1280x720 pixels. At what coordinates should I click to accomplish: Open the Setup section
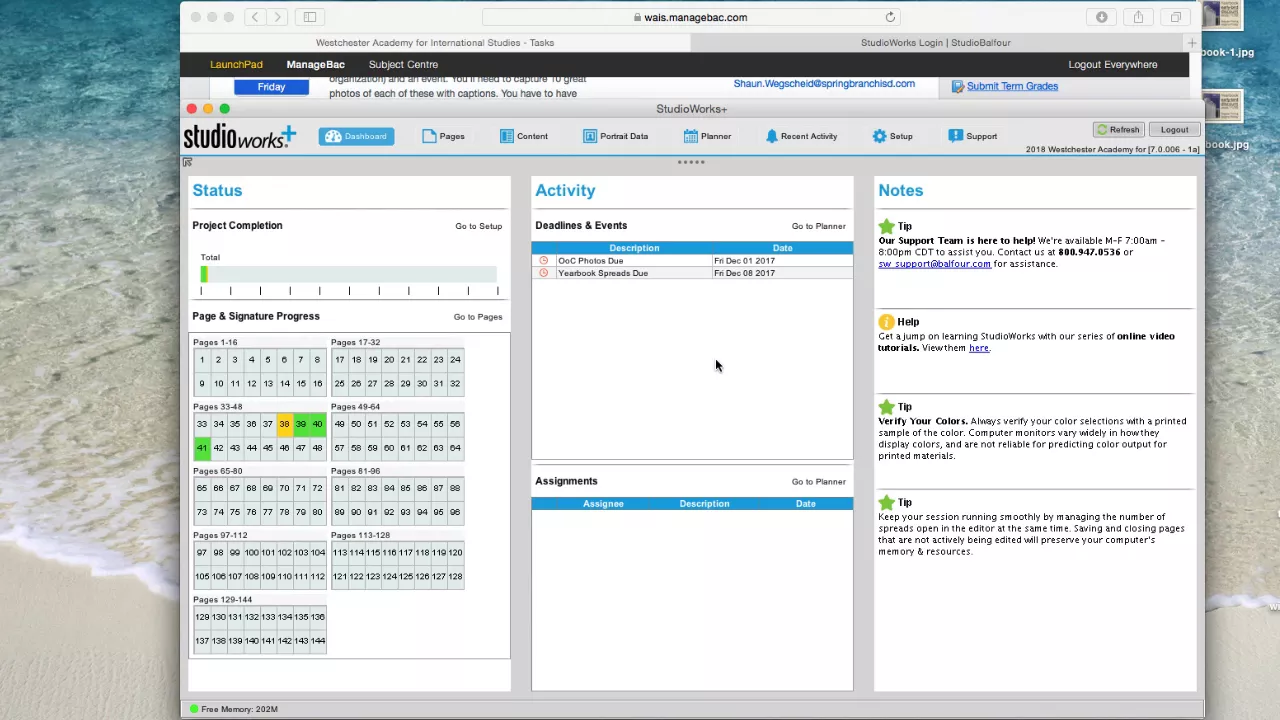coord(892,136)
